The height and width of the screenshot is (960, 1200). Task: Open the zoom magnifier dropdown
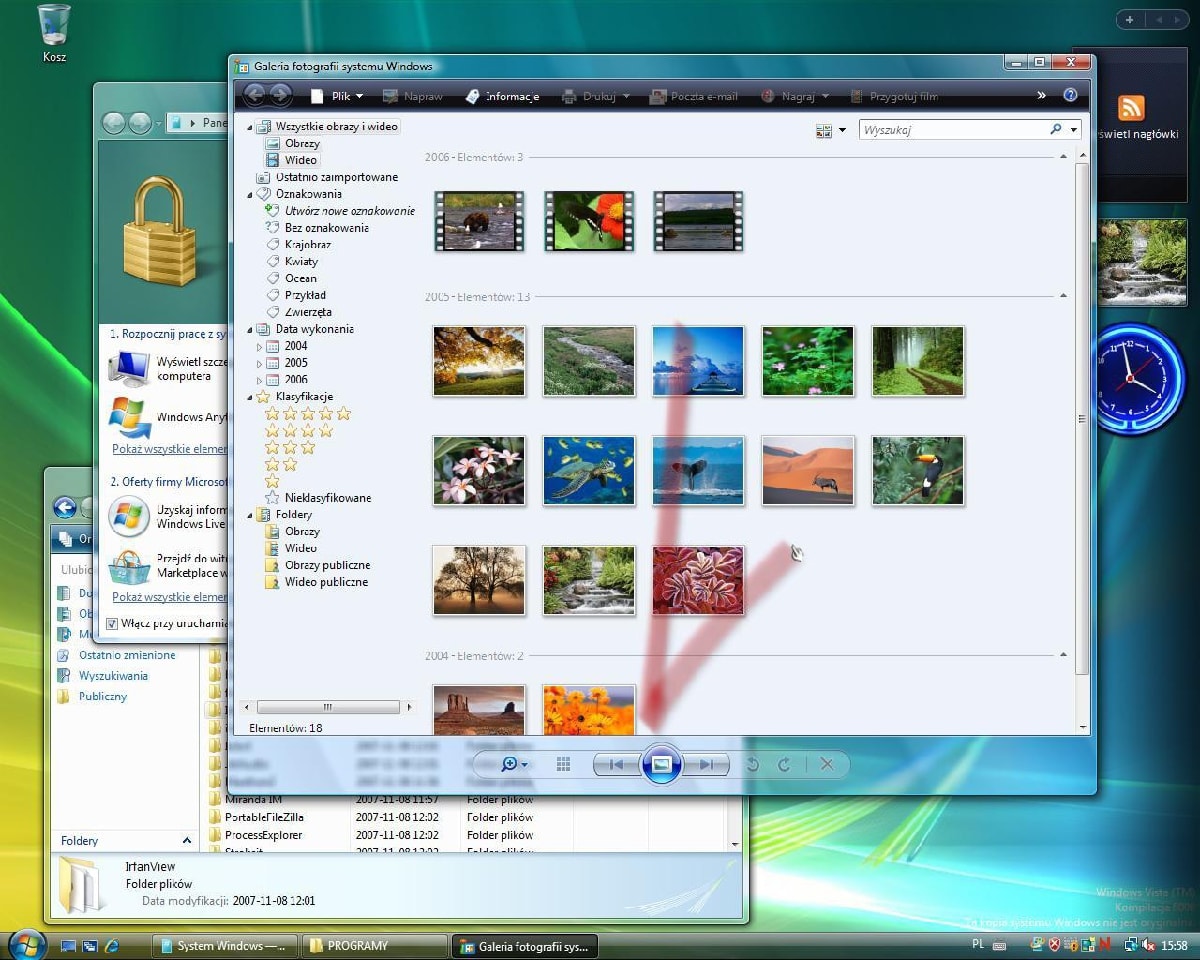coord(510,764)
